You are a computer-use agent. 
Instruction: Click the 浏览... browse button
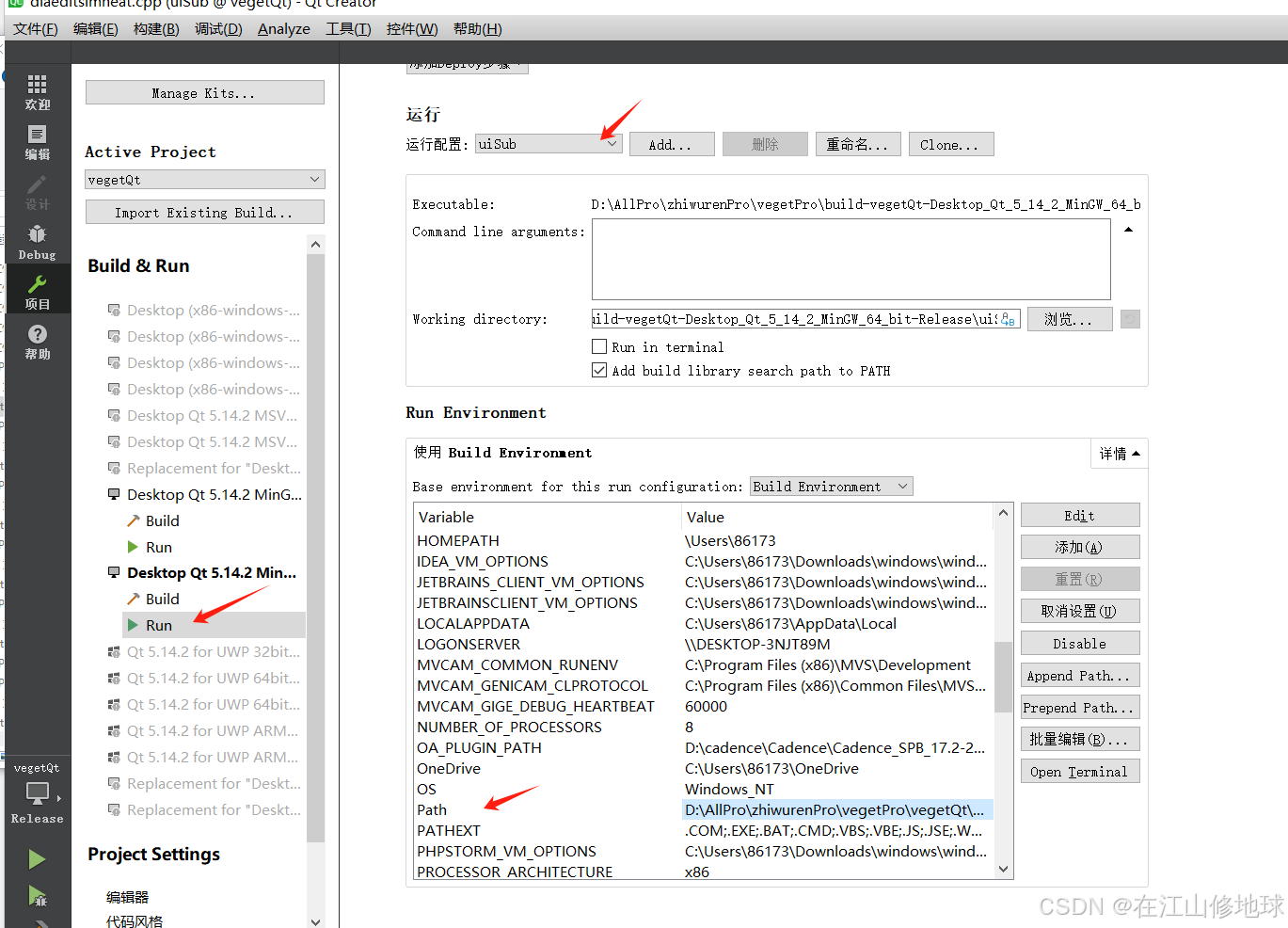click(x=1070, y=319)
